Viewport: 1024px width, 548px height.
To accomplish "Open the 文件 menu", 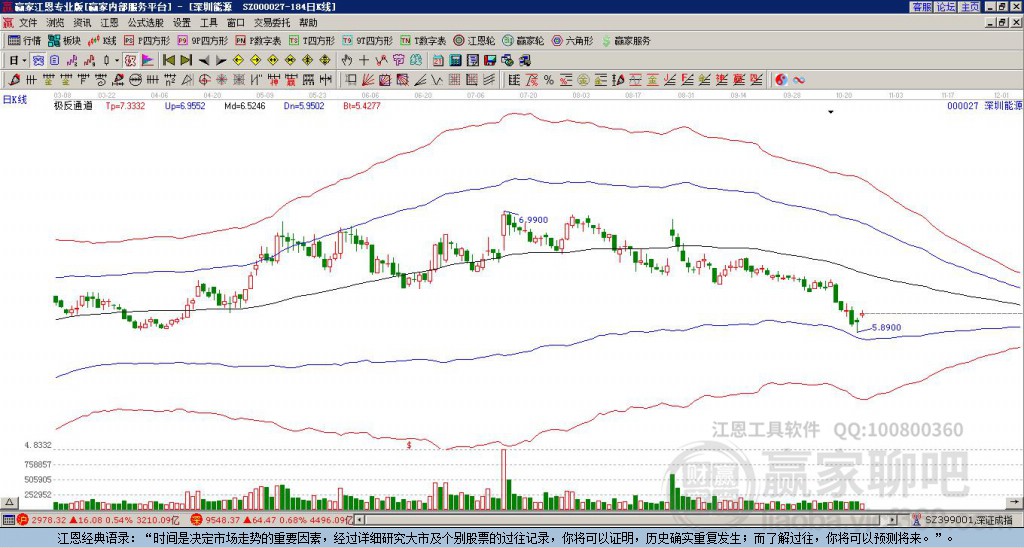I will click(28, 23).
